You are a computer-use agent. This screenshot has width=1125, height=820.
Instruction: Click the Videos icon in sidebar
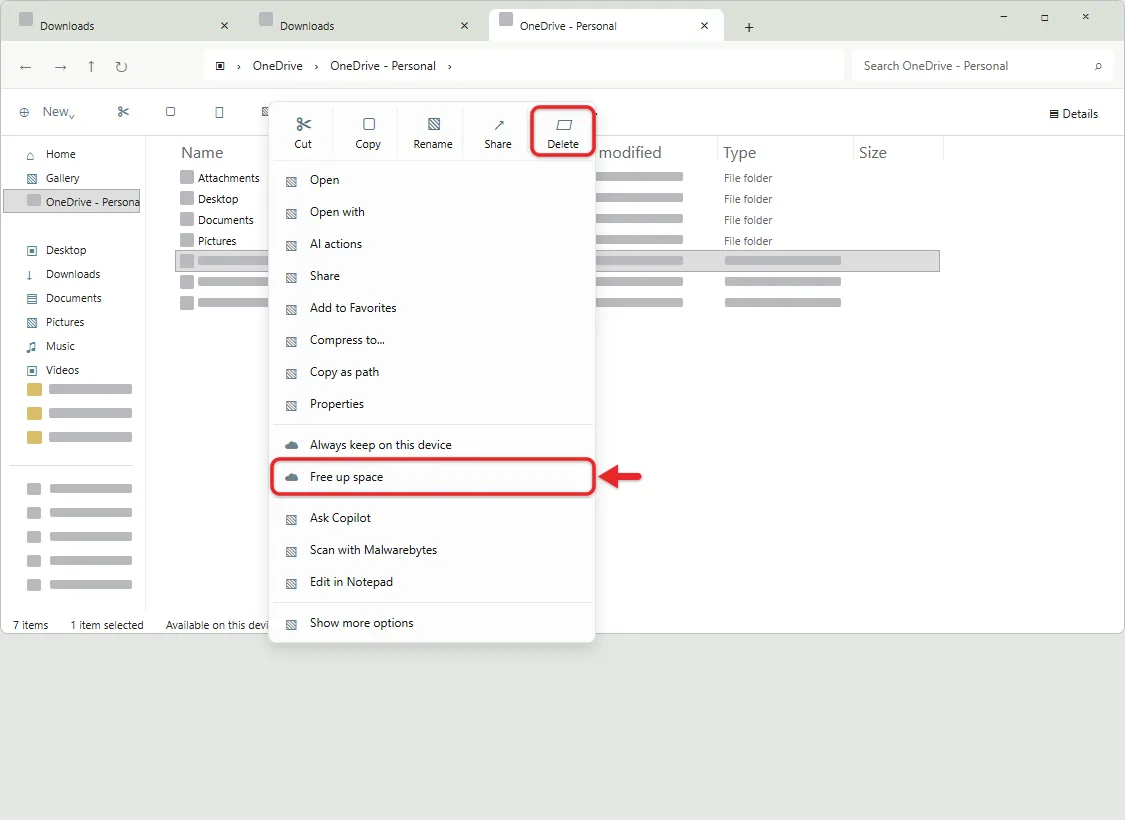pyautogui.click(x=32, y=370)
